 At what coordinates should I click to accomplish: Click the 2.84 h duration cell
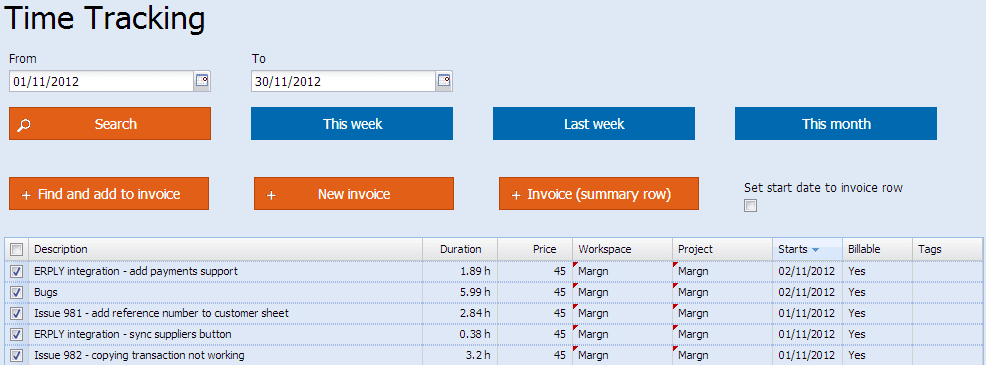click(x=460, y=313)
